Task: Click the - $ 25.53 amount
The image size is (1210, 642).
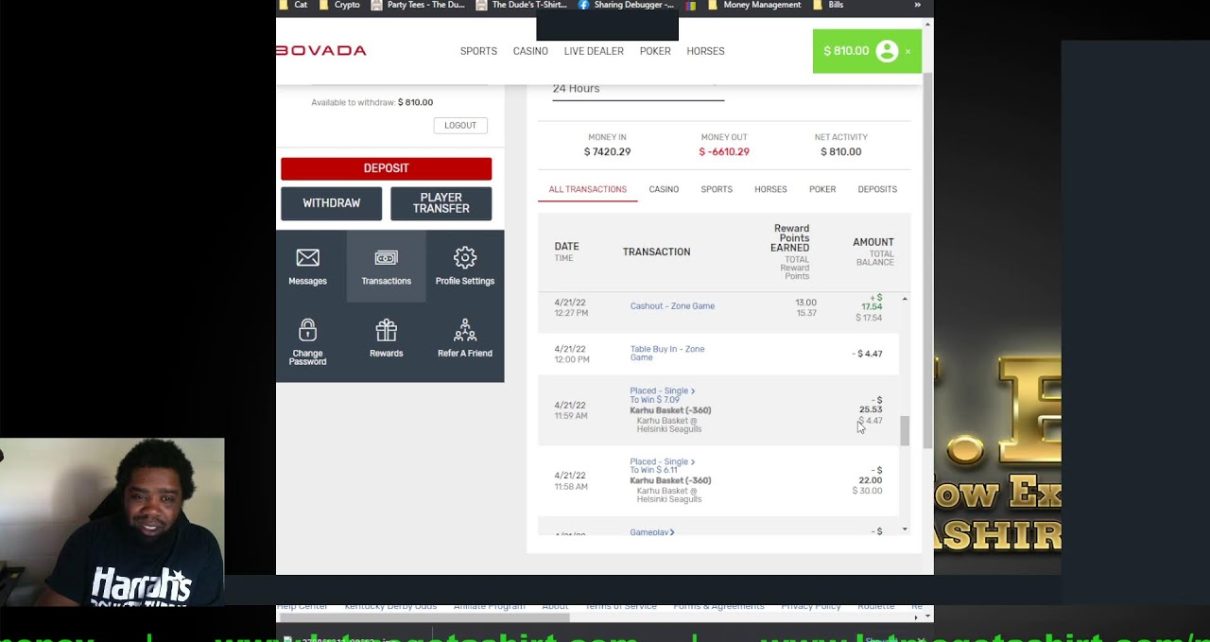Action: (871, 405)
